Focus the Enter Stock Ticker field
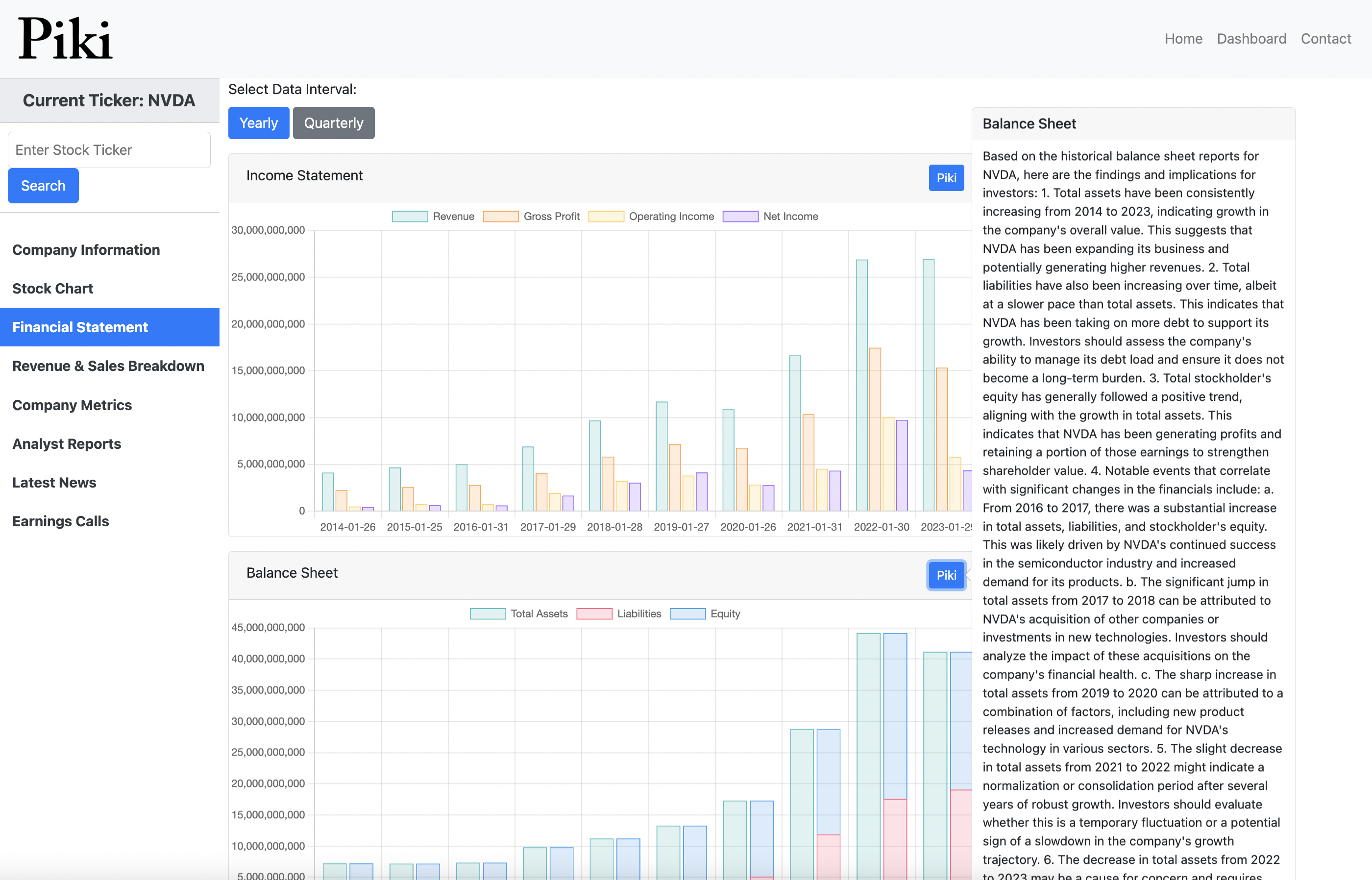 109,150
